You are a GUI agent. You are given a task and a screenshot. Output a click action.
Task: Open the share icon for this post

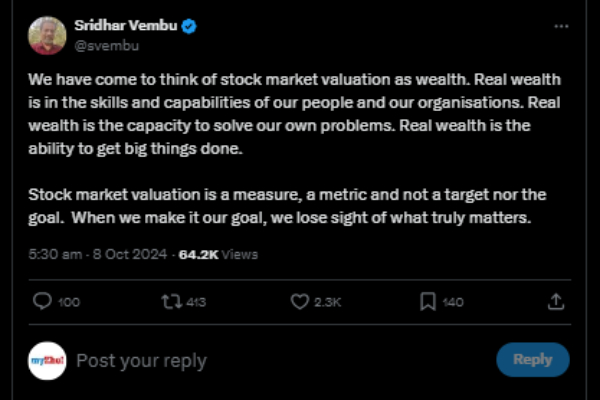[556, 301]
